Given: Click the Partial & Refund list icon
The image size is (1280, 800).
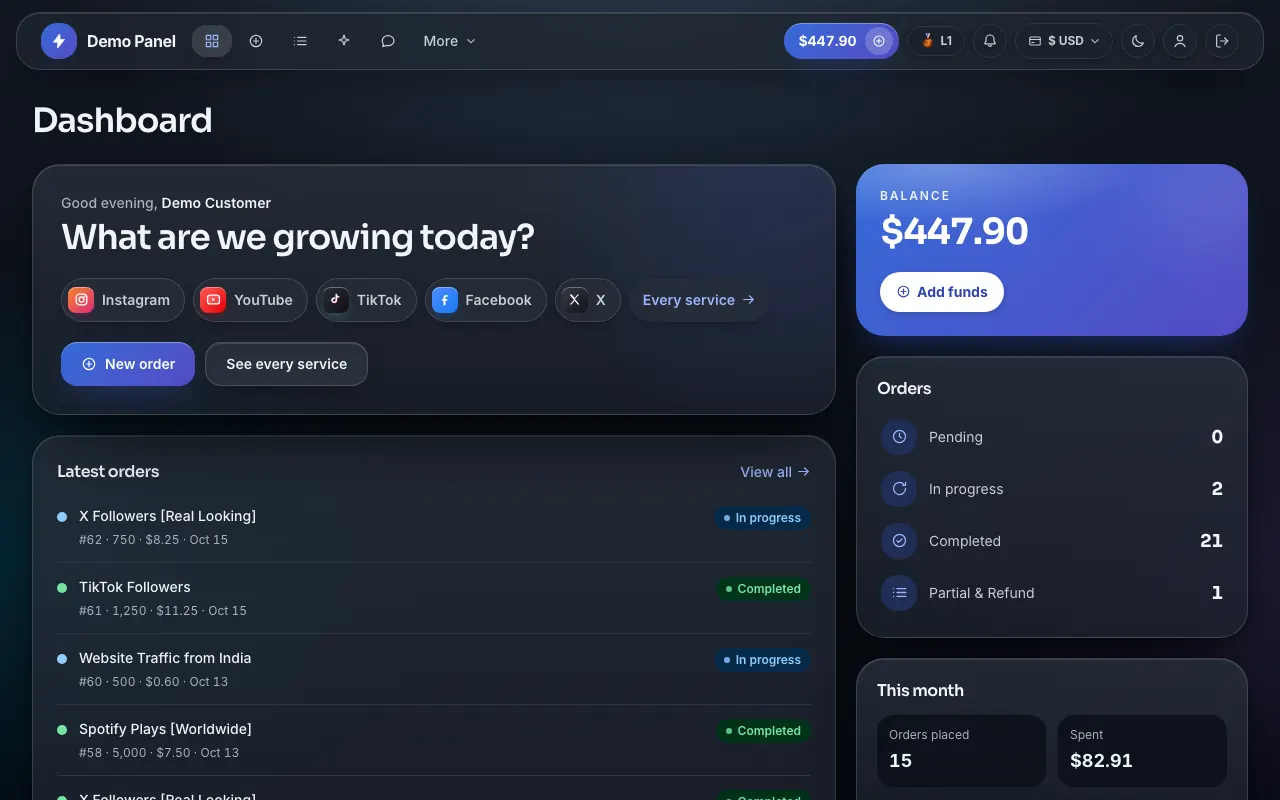Looking at the screenshot, I should [899, 593].
